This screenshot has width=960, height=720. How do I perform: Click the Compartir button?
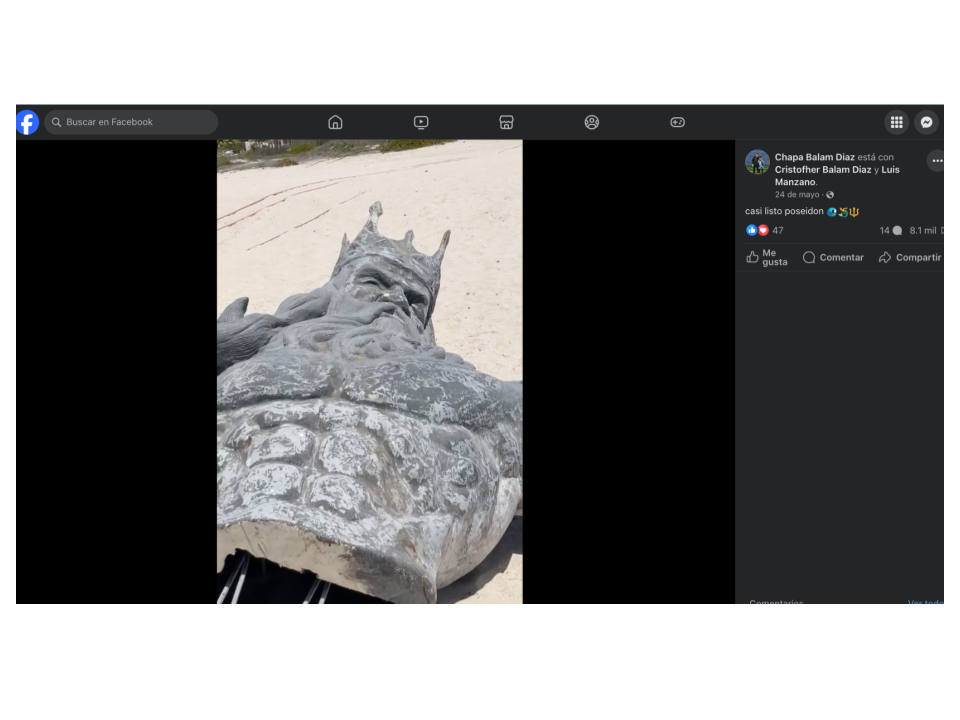pyautogui.click(x=909, y=258)
